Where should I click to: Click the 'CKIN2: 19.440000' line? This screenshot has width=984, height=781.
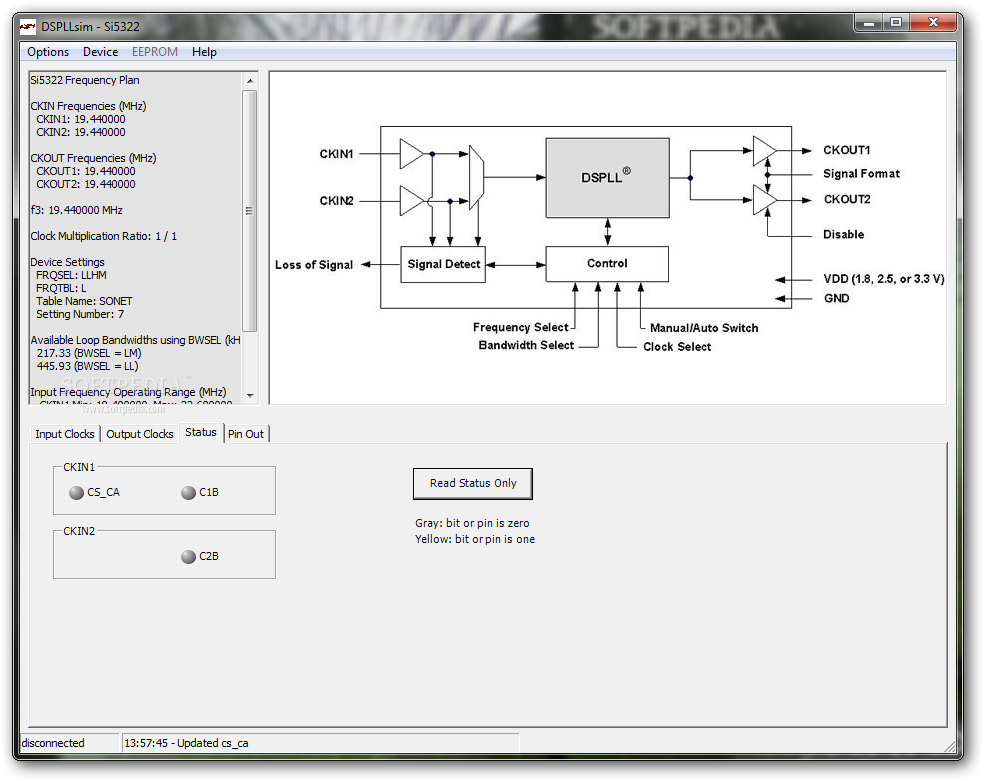(80, 132)
